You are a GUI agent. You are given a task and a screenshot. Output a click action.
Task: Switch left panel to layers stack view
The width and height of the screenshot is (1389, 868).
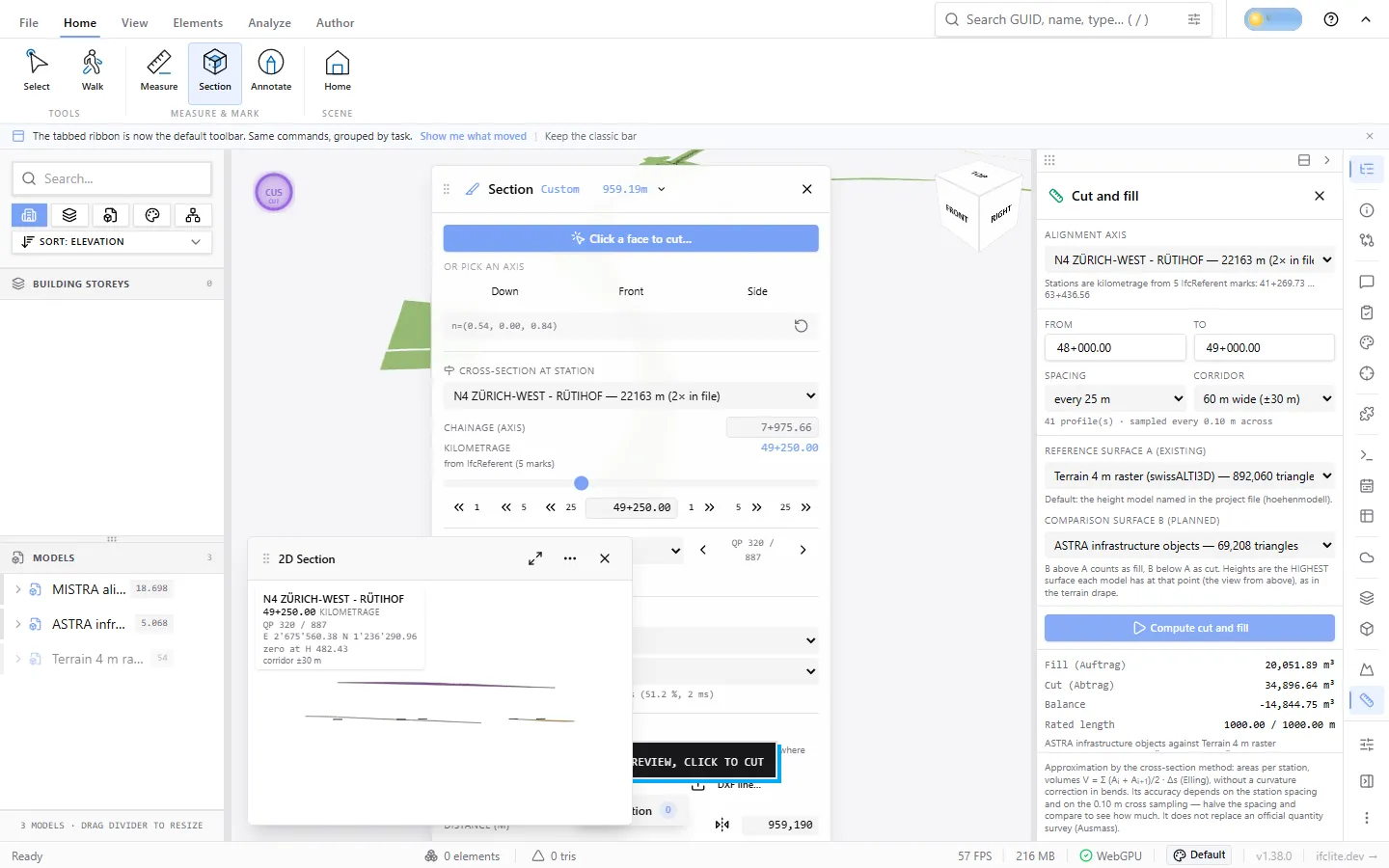(69, 215)
